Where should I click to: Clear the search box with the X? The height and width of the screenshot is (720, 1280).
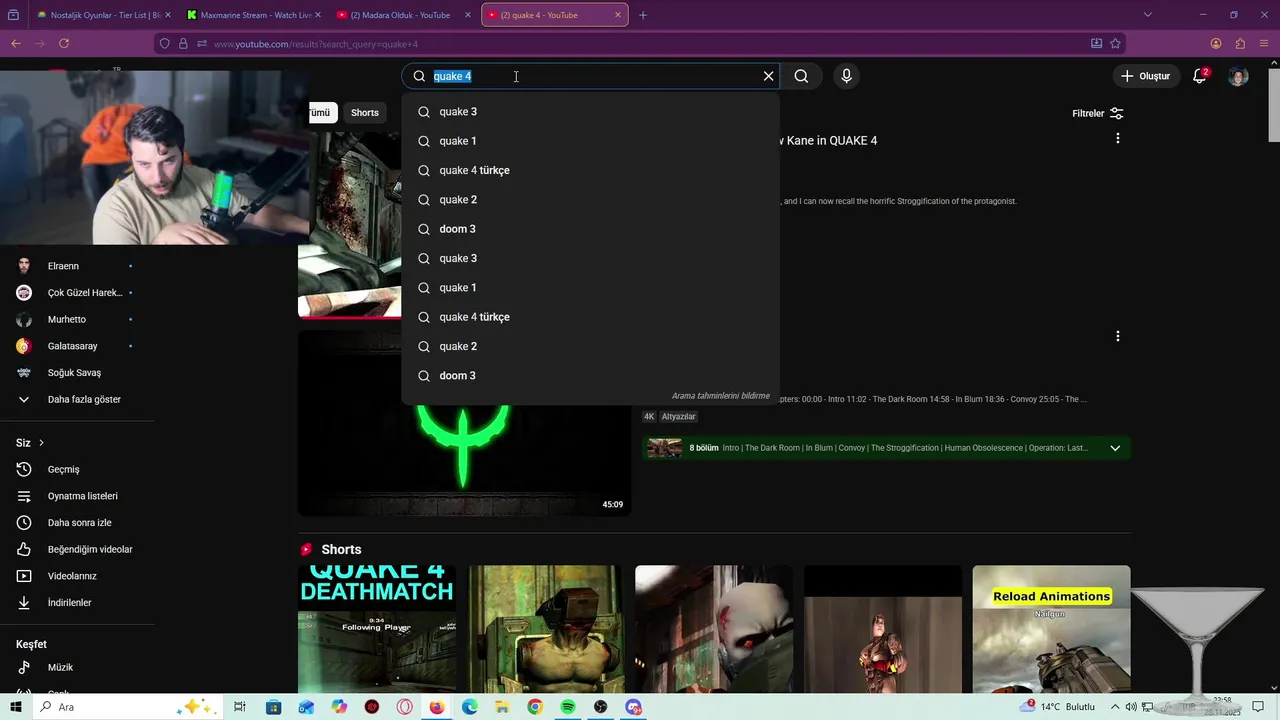point(768,76)
